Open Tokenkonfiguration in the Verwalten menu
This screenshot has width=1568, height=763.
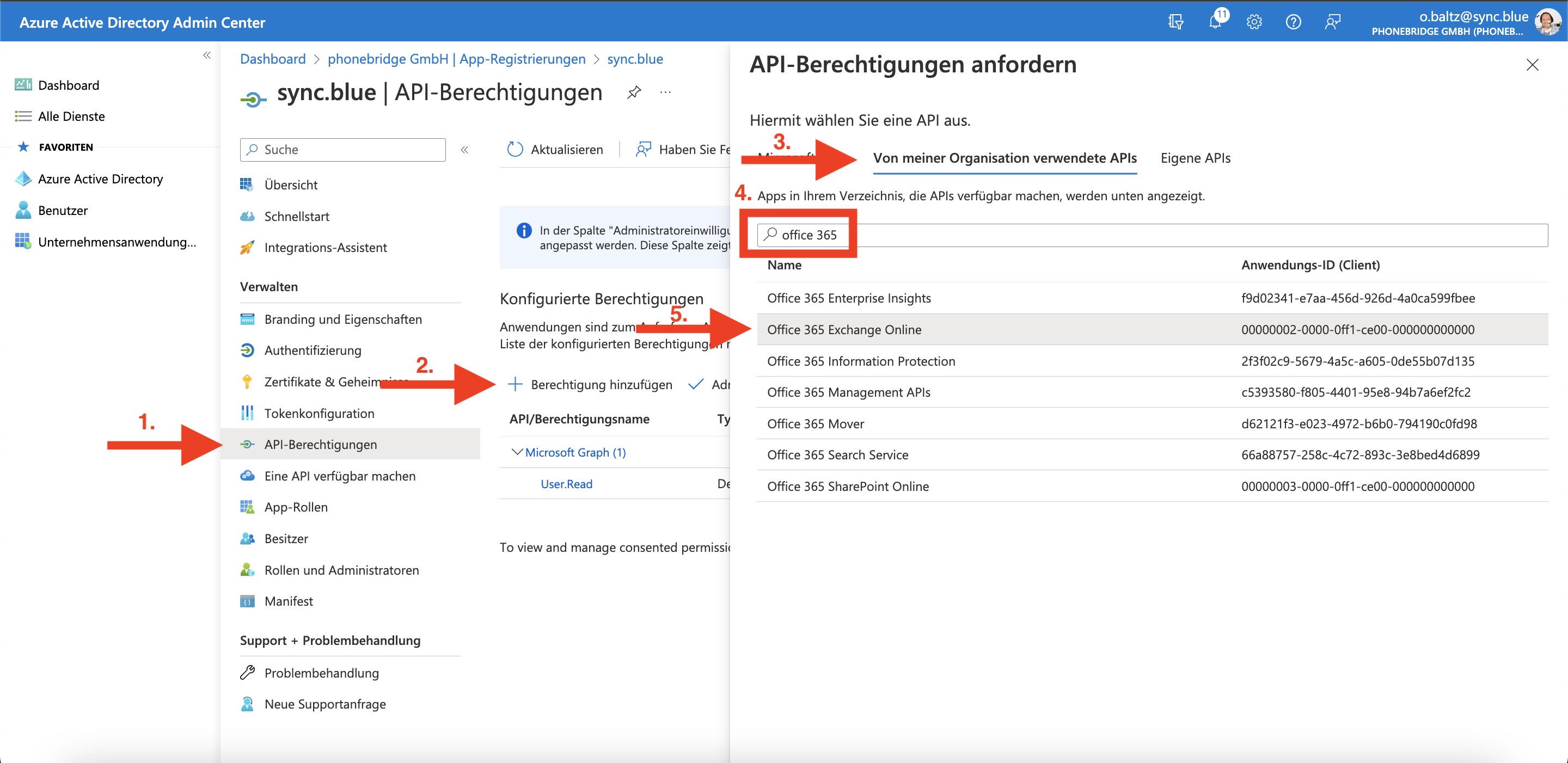pyautogui.click(x=319, y=413)
